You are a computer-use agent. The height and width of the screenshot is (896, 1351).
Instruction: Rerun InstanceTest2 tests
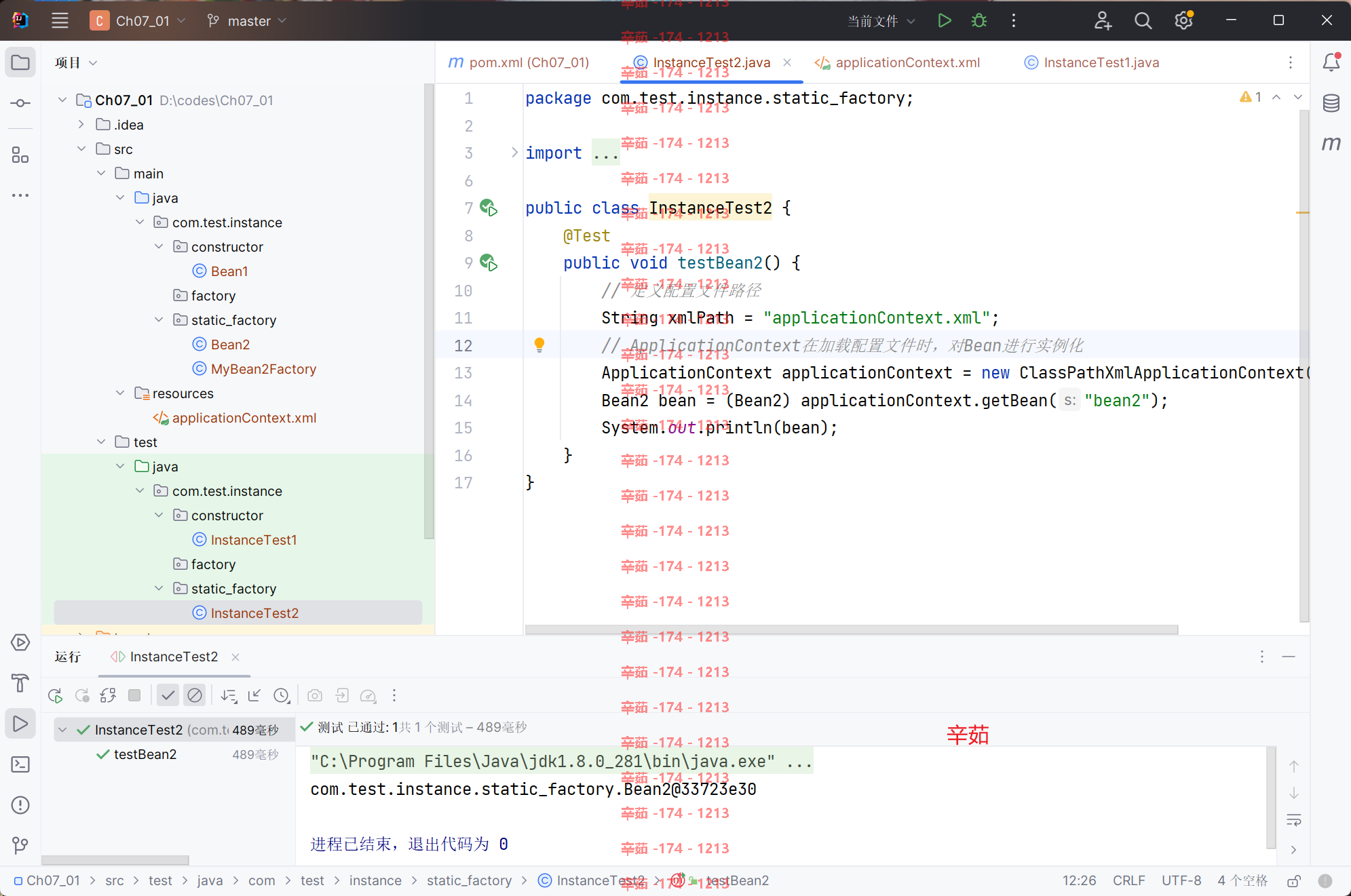coord(56,695)
